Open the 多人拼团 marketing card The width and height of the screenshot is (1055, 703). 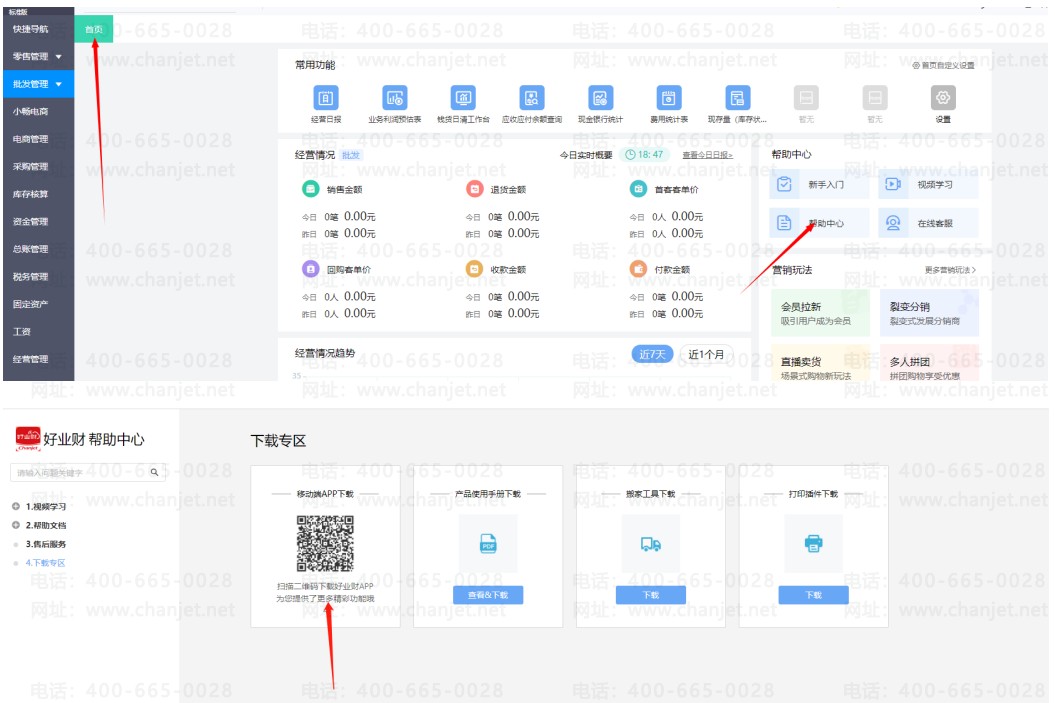tap(929, 363)
